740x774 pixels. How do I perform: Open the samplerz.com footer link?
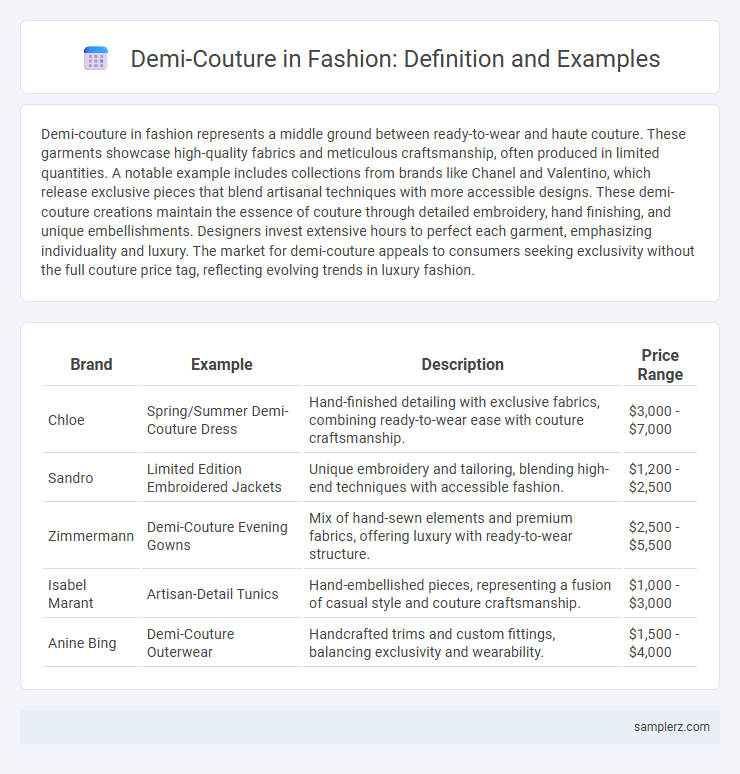tap(671, 727)
